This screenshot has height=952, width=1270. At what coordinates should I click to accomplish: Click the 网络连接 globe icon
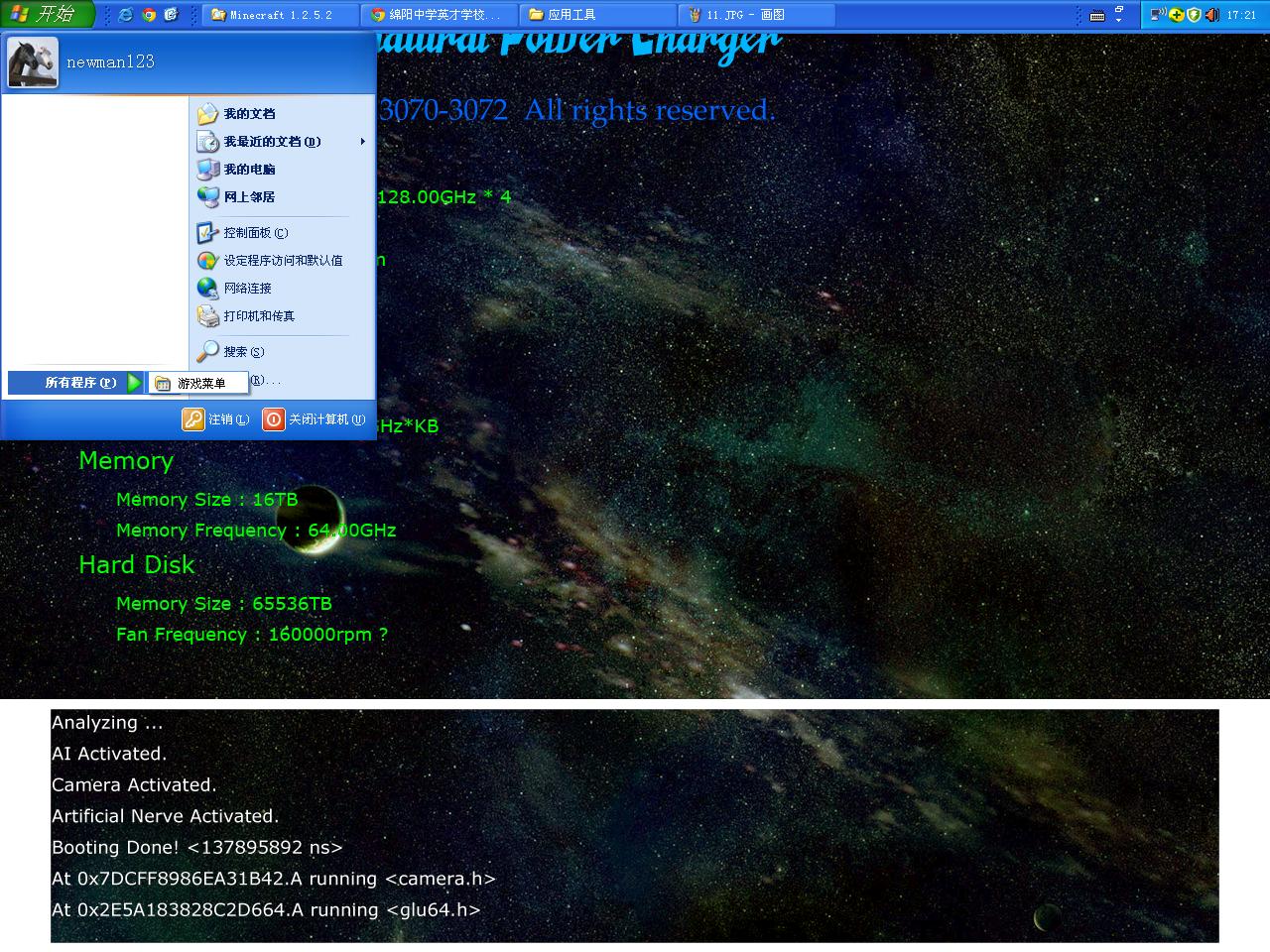tap(207, 289)
